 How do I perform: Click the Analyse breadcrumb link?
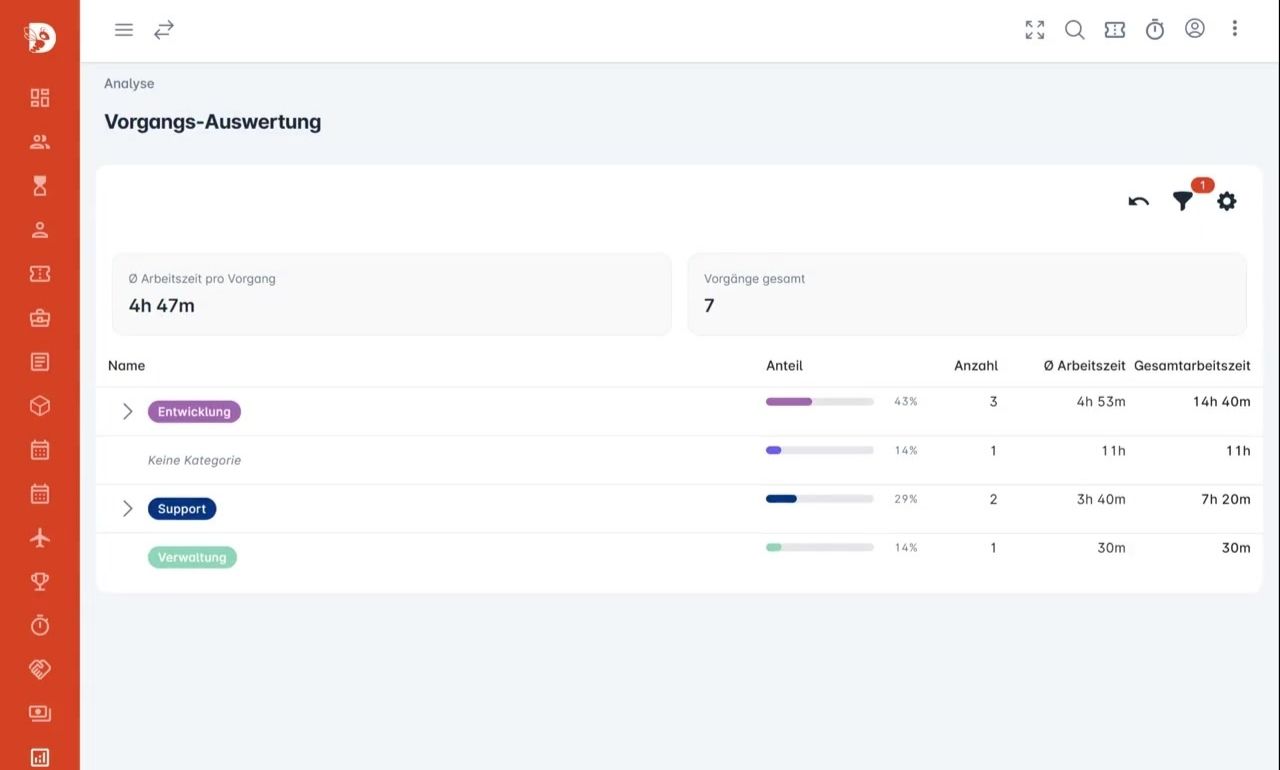(129, 84)
